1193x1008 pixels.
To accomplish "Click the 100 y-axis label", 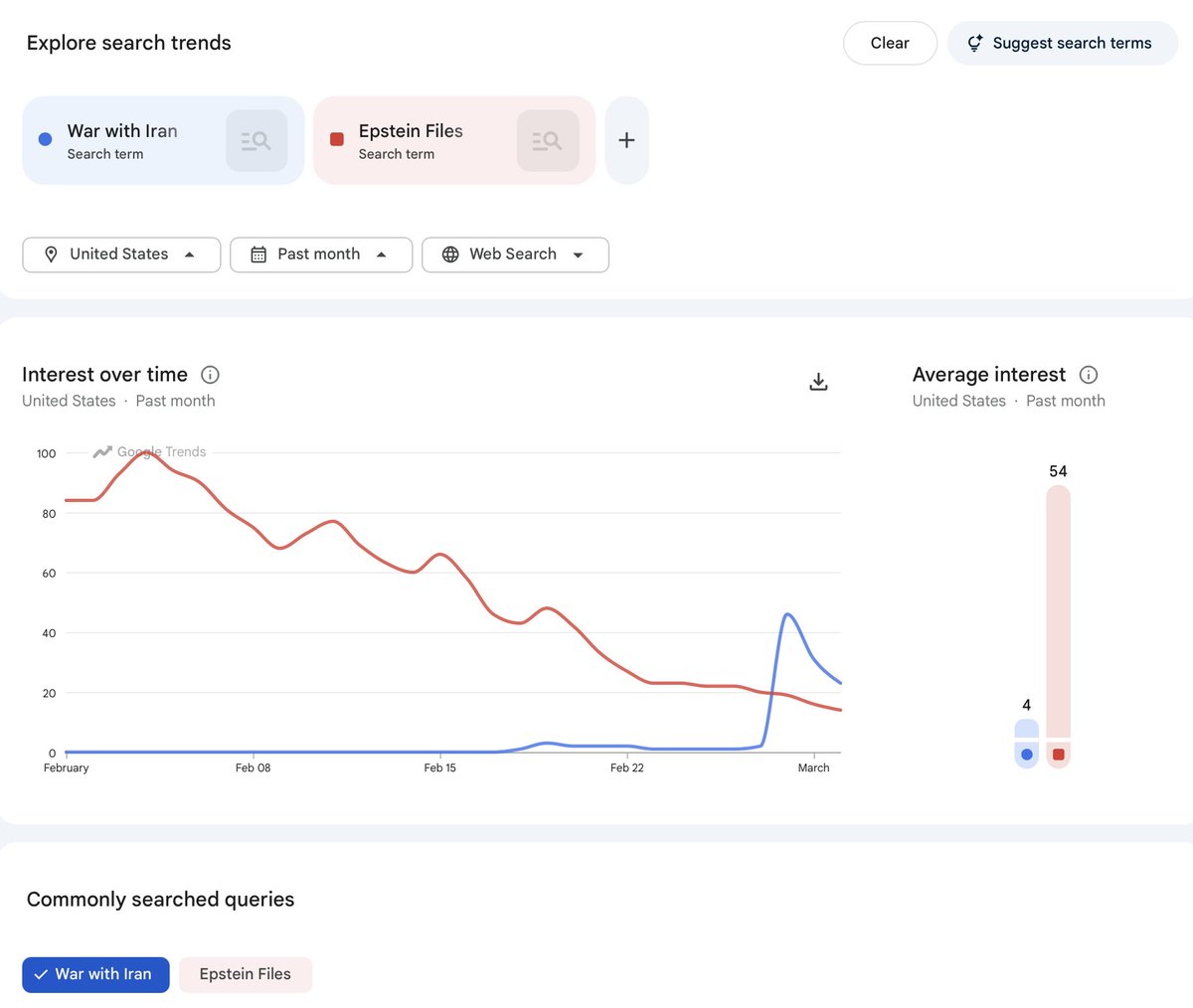I will (46, 454).
